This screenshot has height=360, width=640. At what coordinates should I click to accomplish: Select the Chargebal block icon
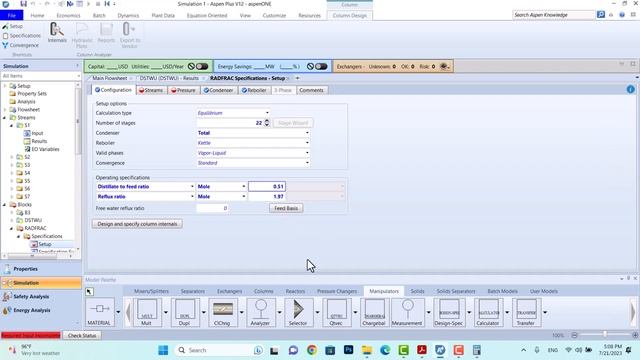click(x=374, y=312)
